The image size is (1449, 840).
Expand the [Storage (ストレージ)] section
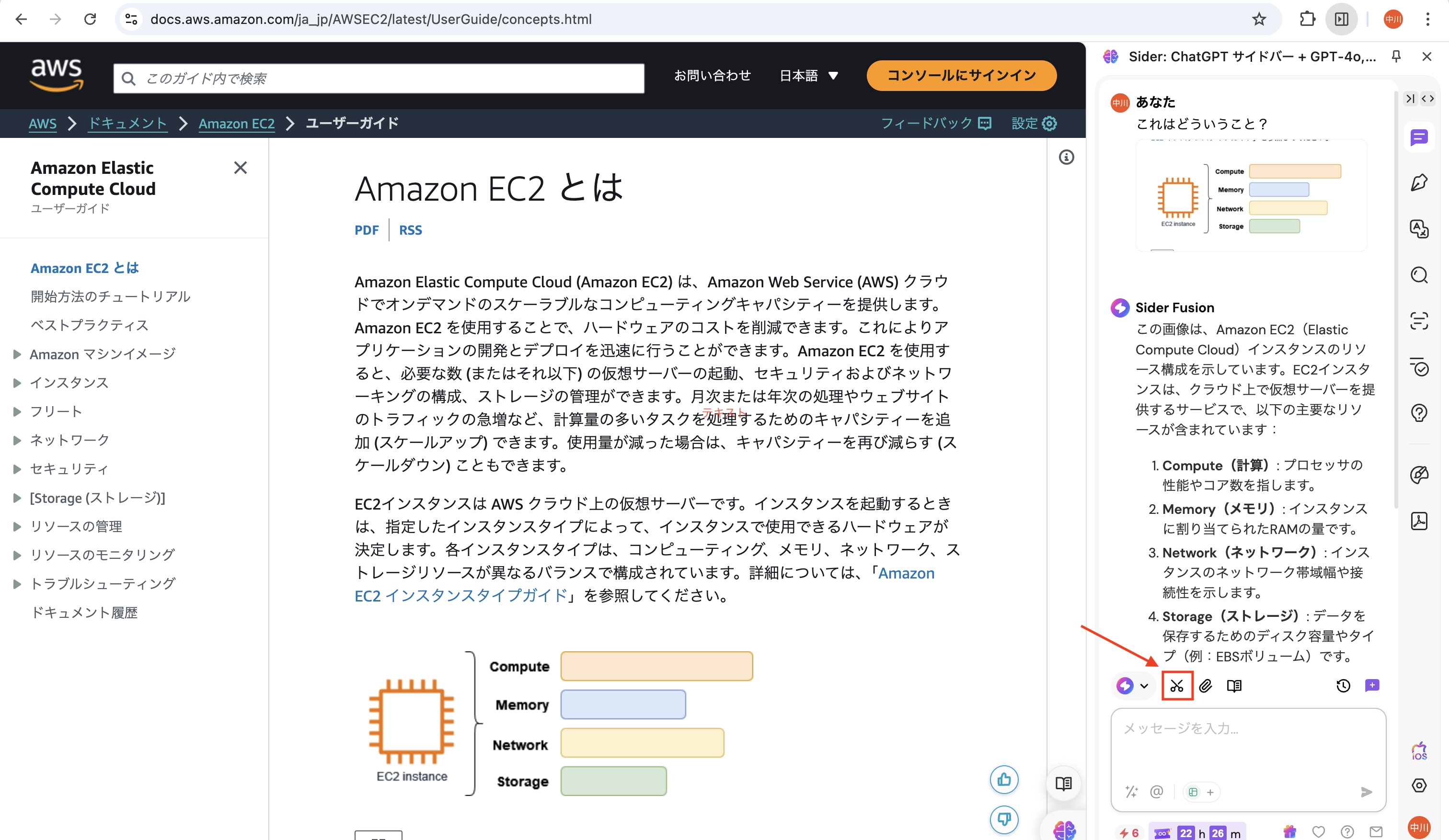(x=17, y=498)
